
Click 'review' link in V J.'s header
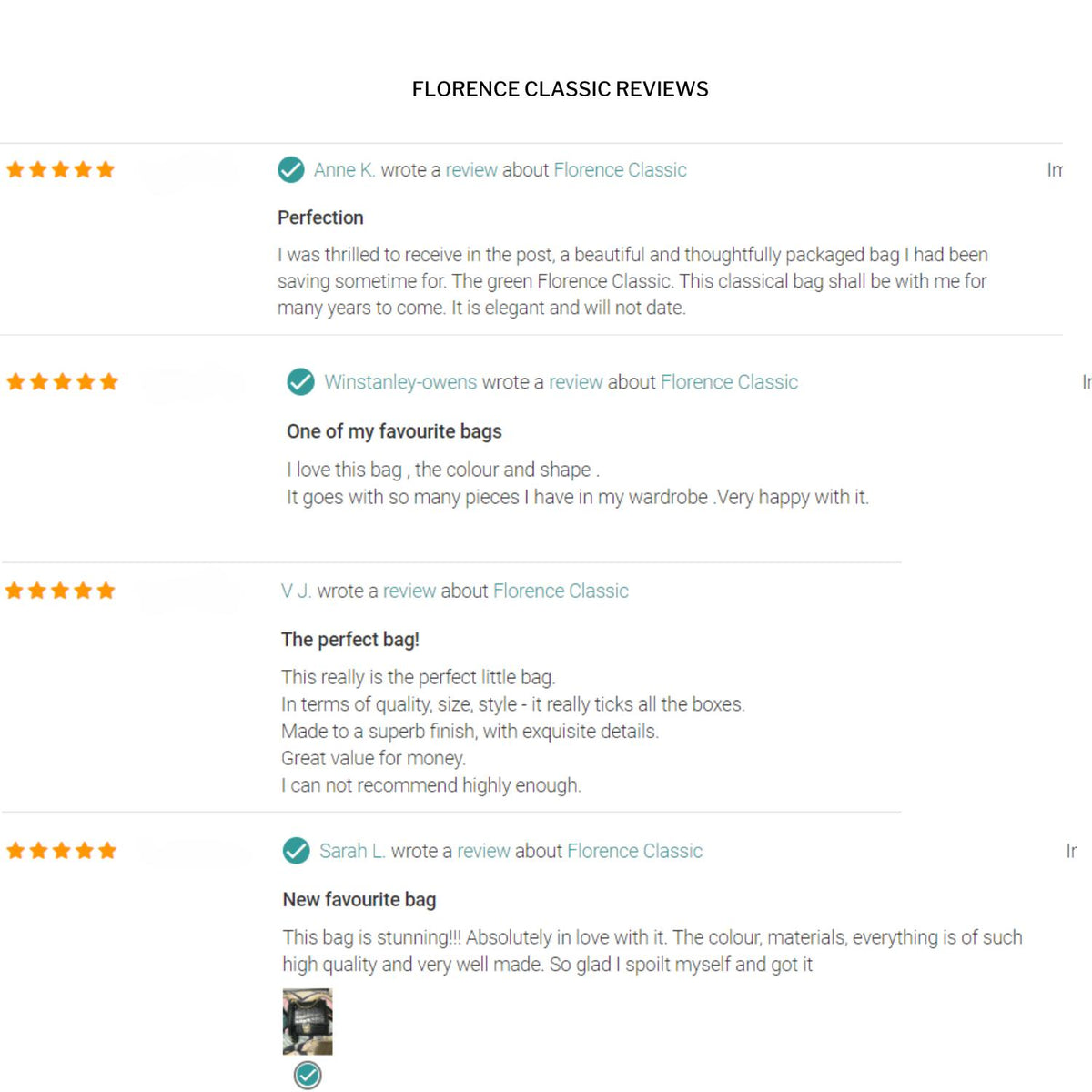[409, 591]
